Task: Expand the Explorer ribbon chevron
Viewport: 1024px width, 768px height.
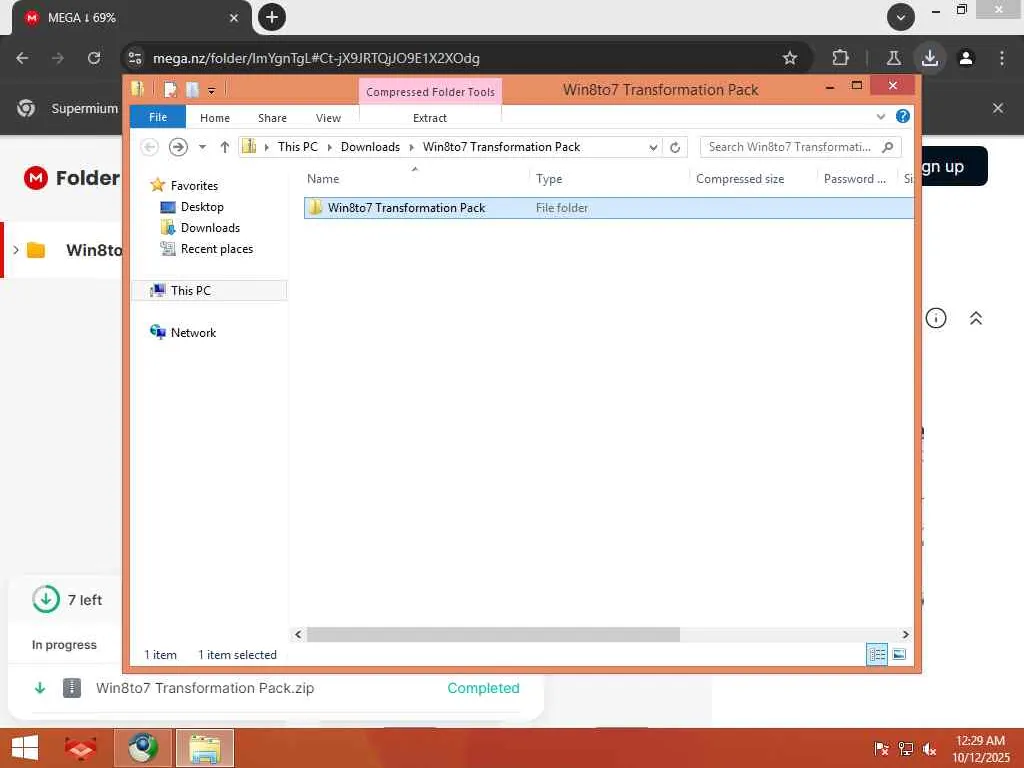Action: tap(881, 117)
